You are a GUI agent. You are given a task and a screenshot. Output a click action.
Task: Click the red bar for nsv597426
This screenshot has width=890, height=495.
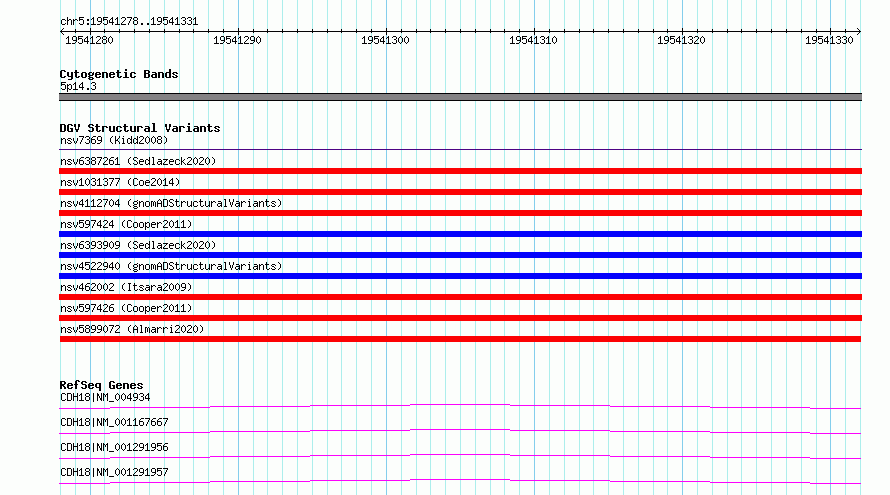(x=460, y=318)
